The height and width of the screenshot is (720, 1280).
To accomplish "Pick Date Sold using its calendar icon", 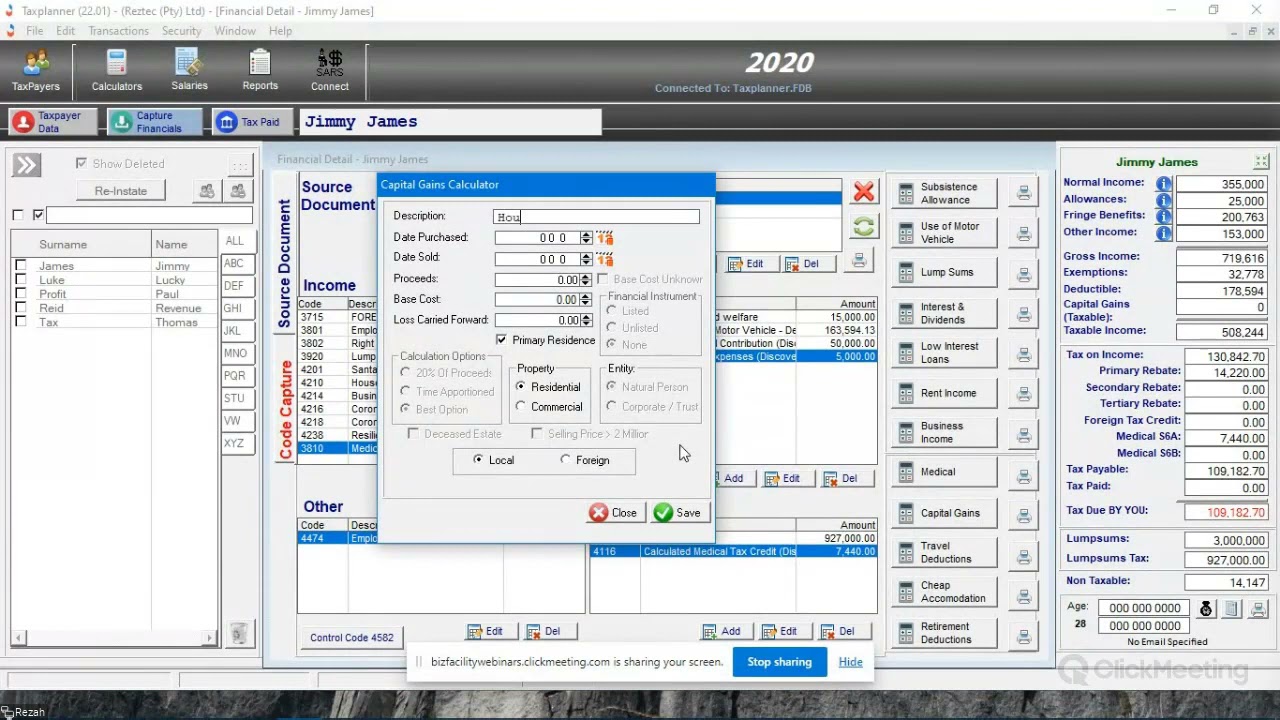I will tap(605, 259).
